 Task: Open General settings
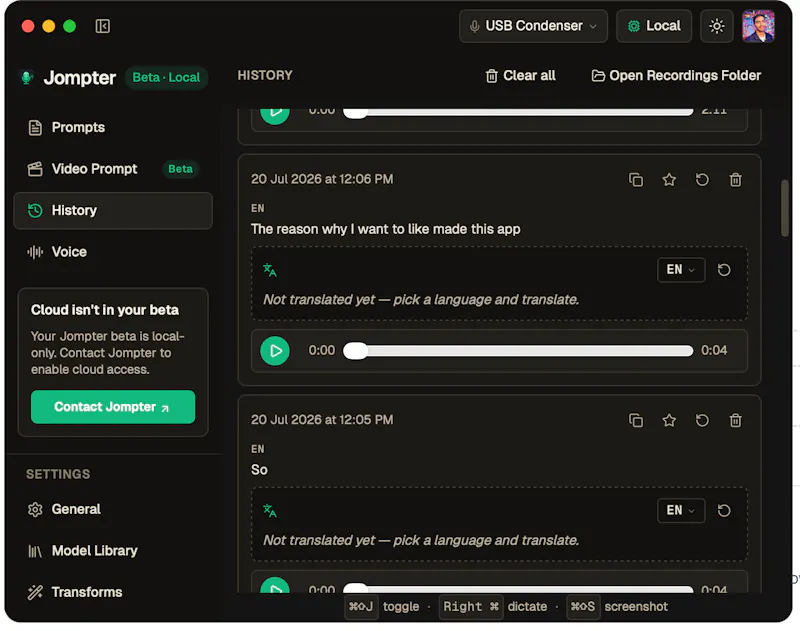(113, 509)
